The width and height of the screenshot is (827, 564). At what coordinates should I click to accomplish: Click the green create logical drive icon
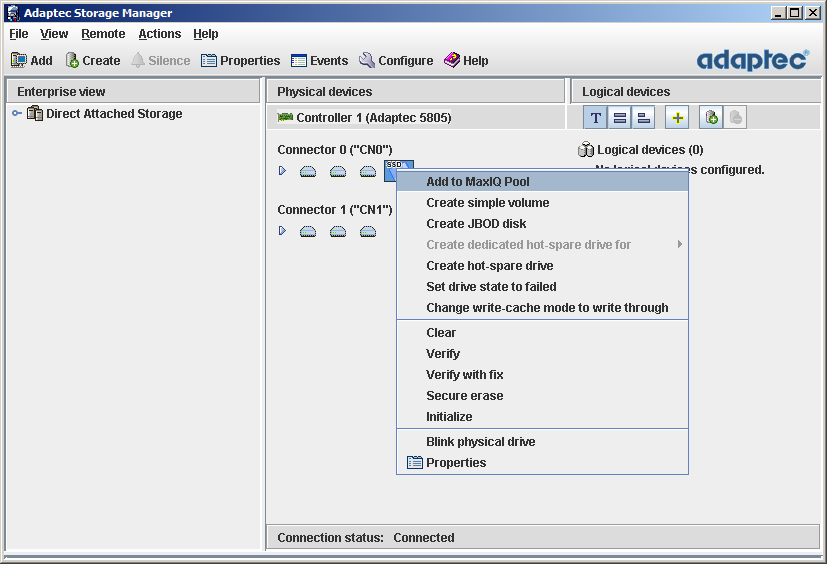coord(711,118)
